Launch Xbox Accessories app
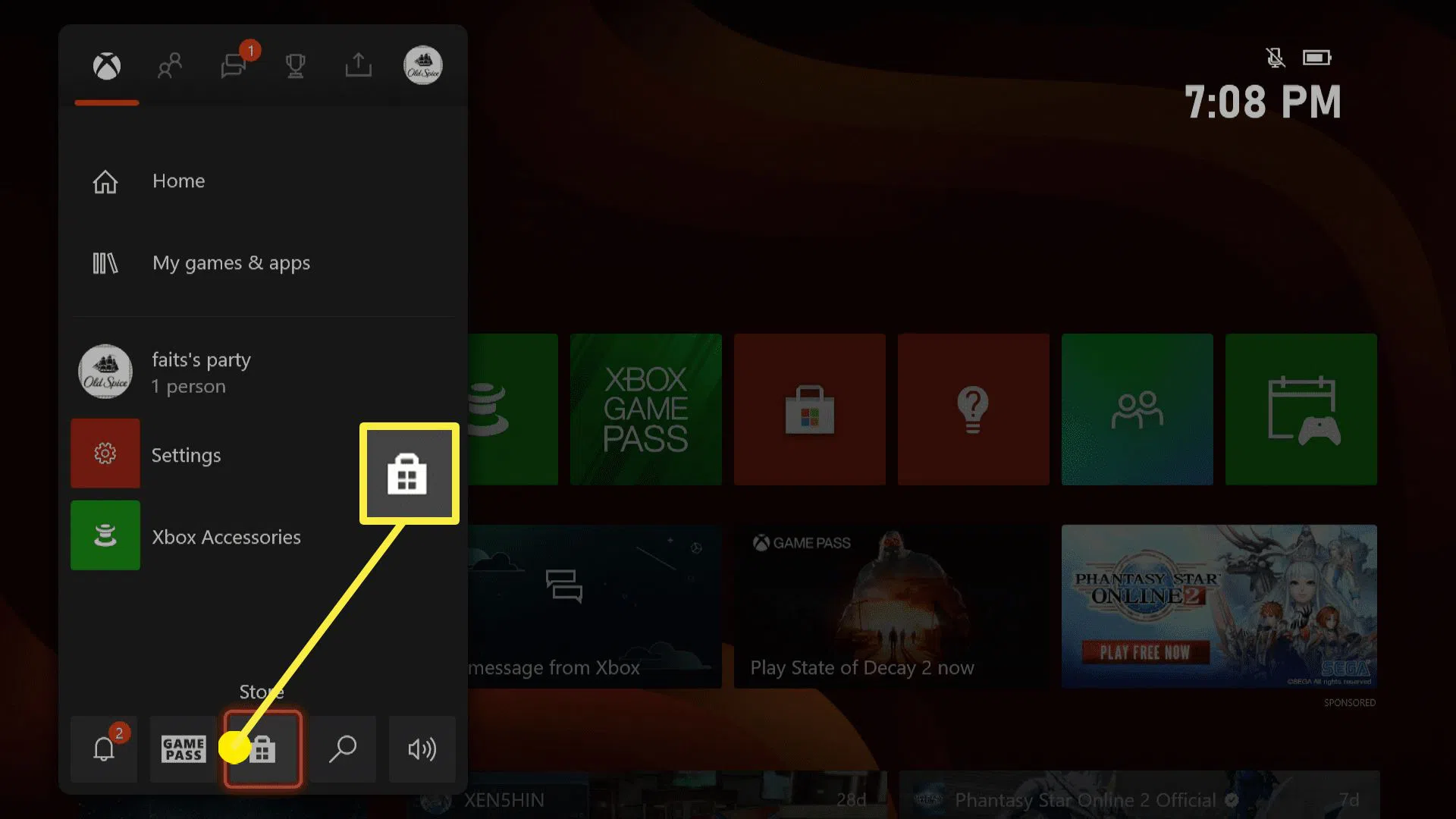Viewport: 1456px width, 819px height. 226,536
